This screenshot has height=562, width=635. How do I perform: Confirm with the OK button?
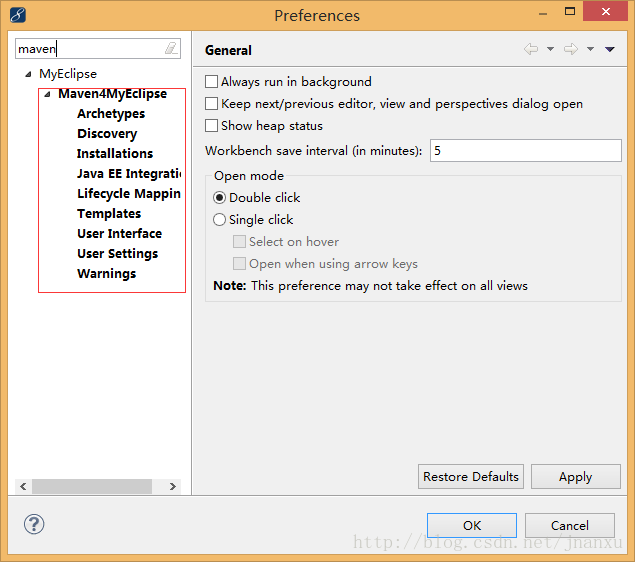472,526
